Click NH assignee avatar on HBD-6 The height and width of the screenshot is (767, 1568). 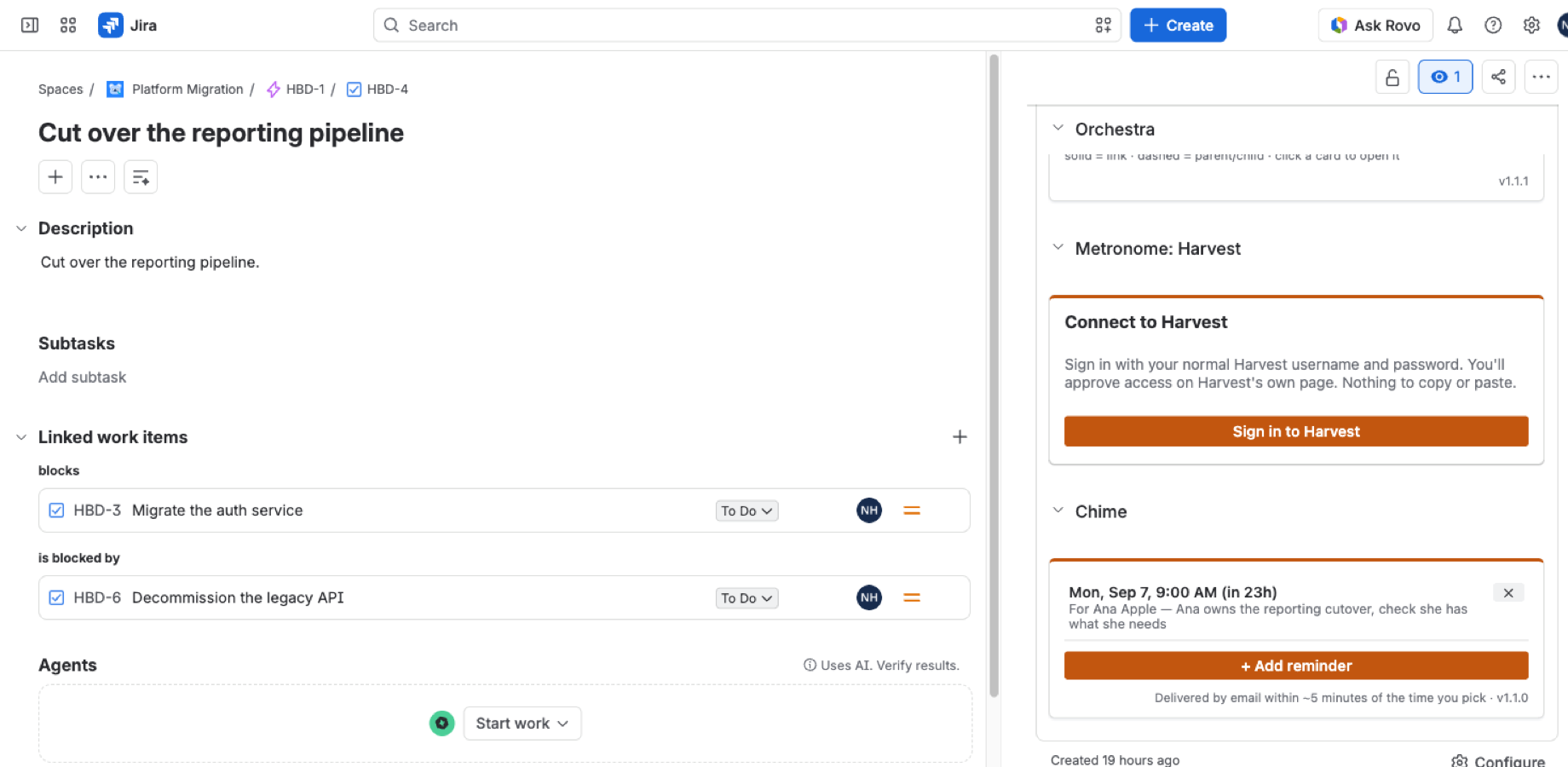point(869,598)
